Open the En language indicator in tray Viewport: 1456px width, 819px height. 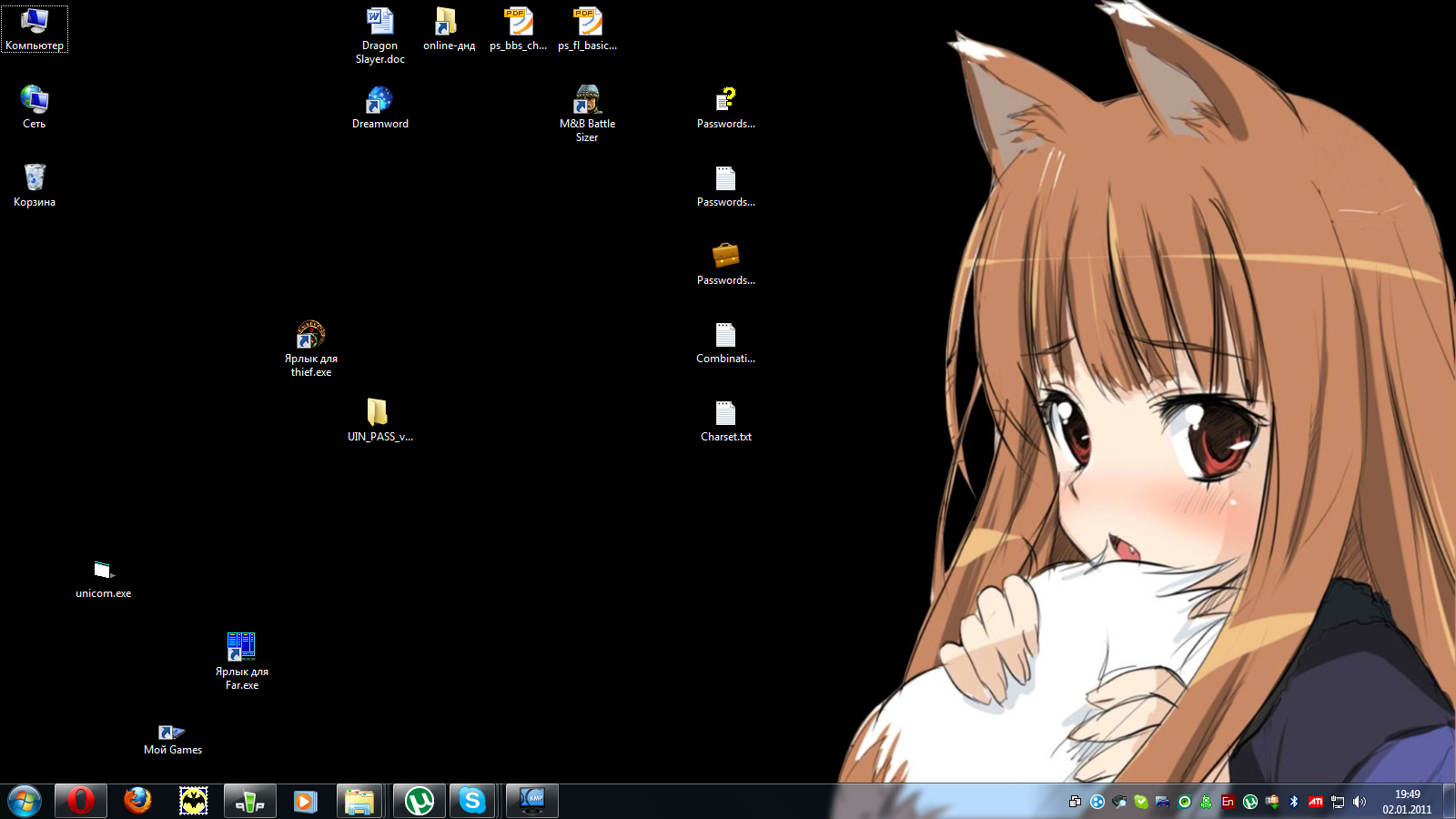pos(1228,802)
